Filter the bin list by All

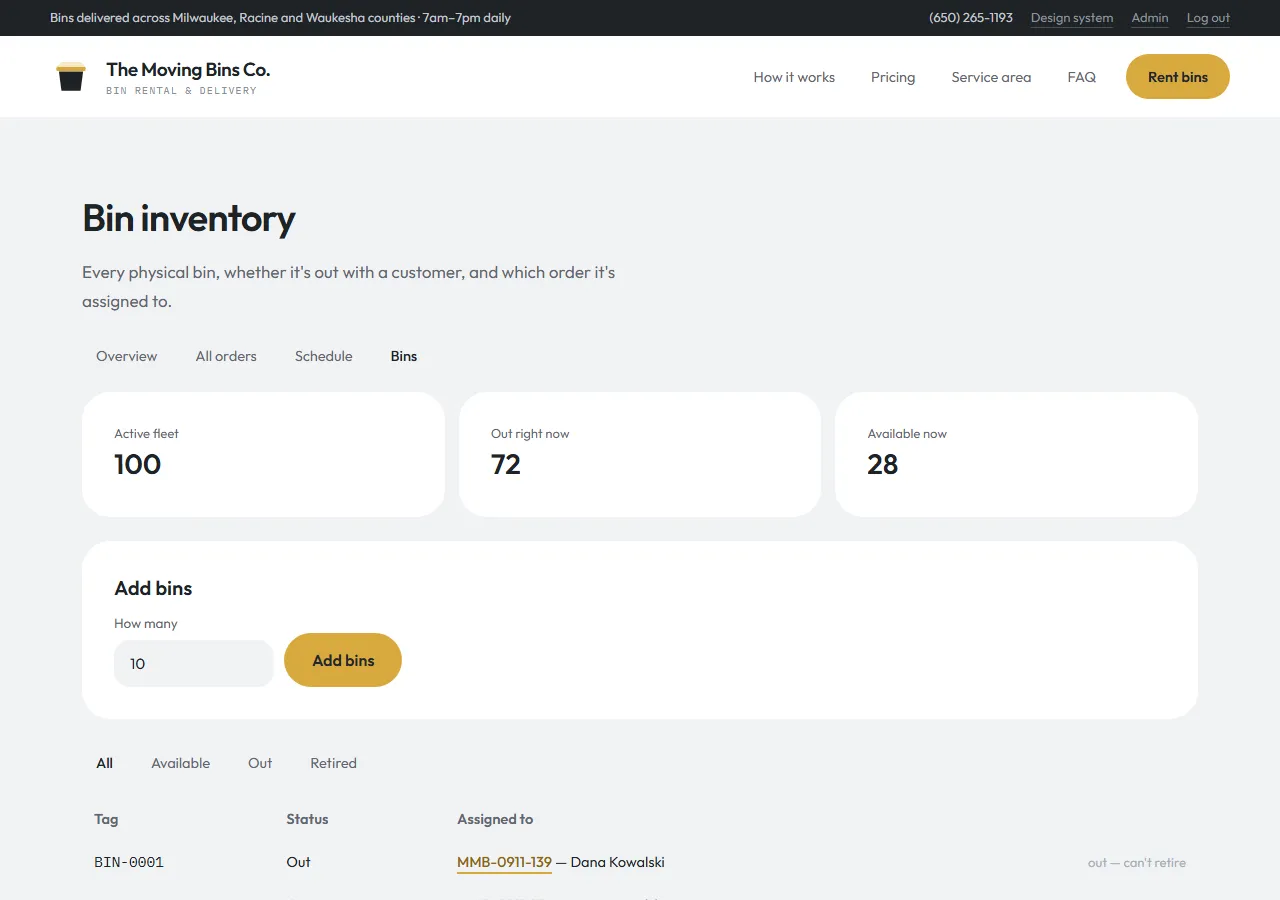(105, 763)
